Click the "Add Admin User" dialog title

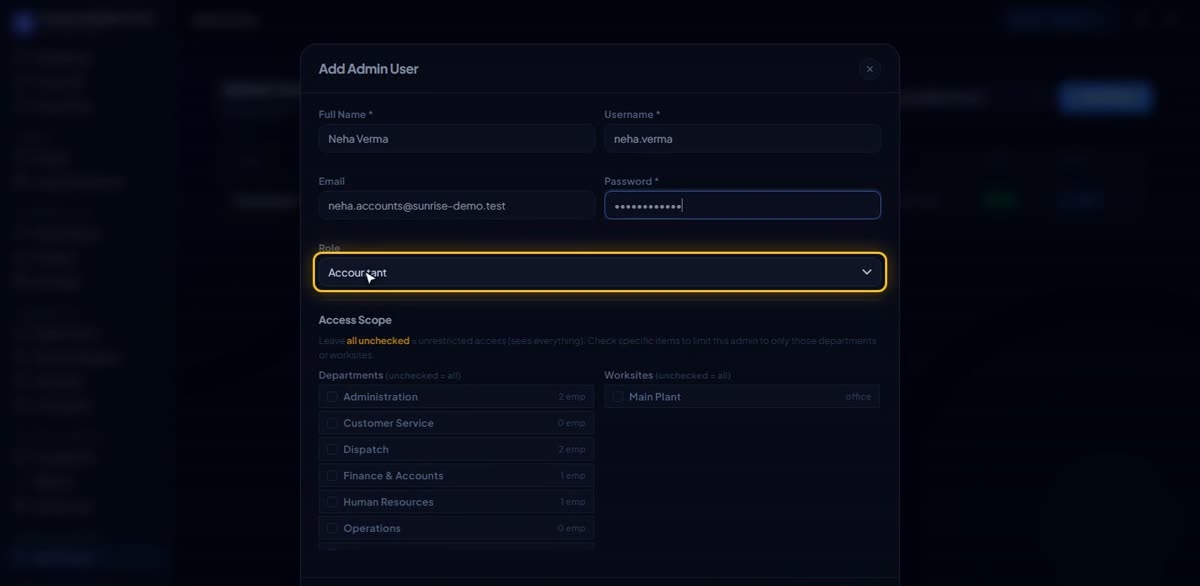(x=368, y=69)
